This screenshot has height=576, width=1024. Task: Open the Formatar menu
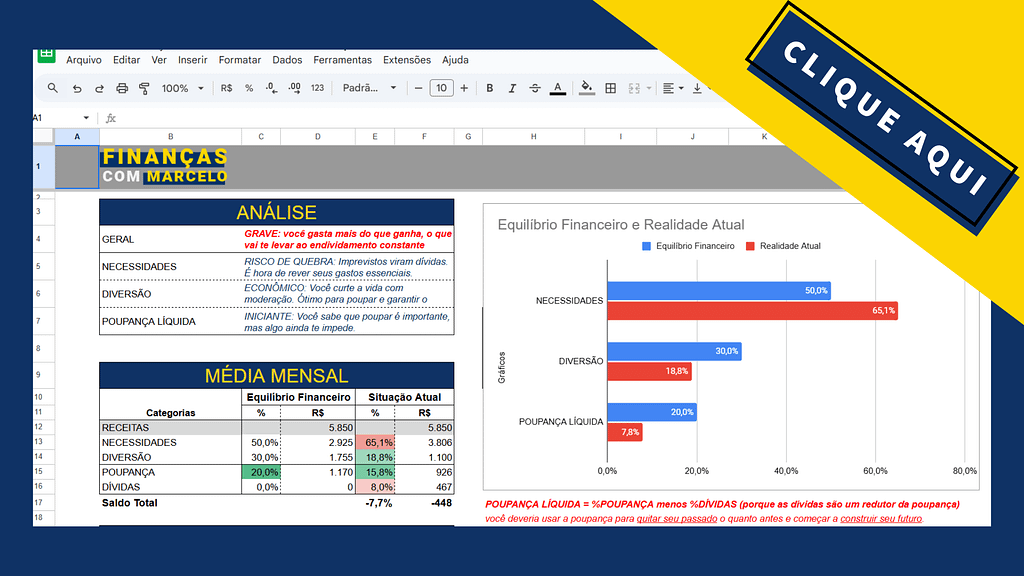click(x=240, y=60)
